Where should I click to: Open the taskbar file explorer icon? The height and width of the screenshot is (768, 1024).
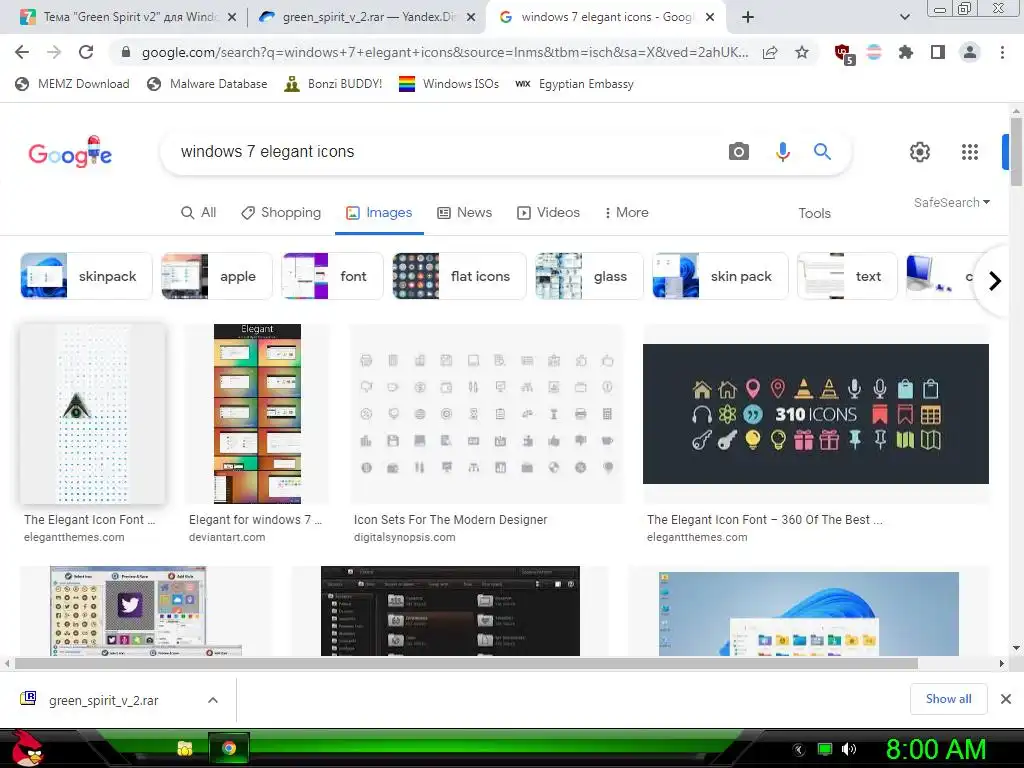[185, 748]
